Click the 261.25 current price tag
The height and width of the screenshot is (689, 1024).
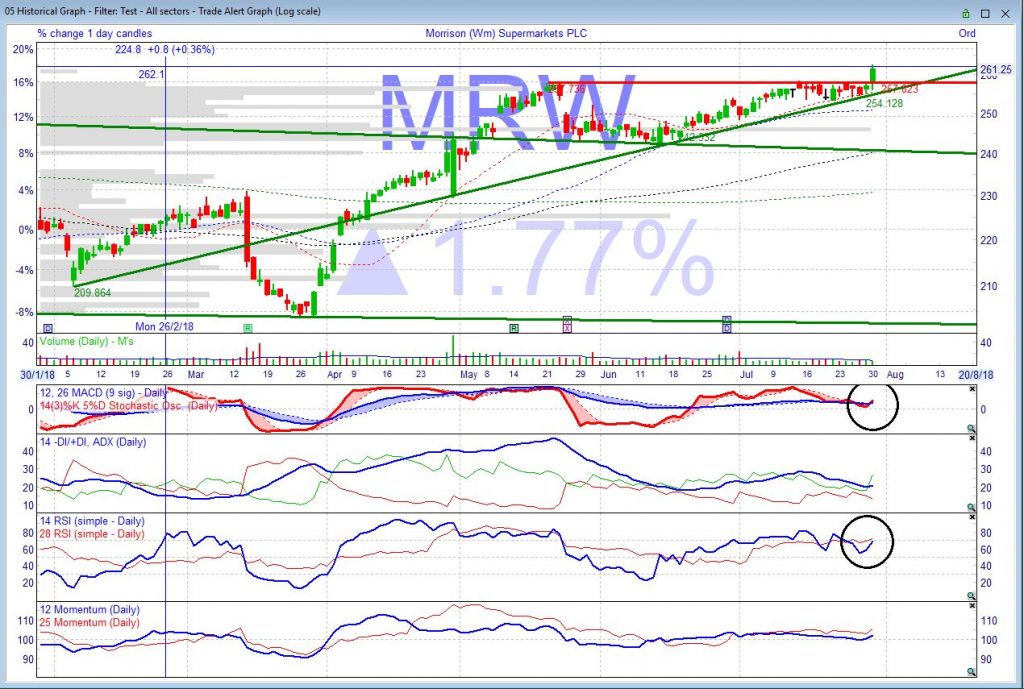(996, 70)
